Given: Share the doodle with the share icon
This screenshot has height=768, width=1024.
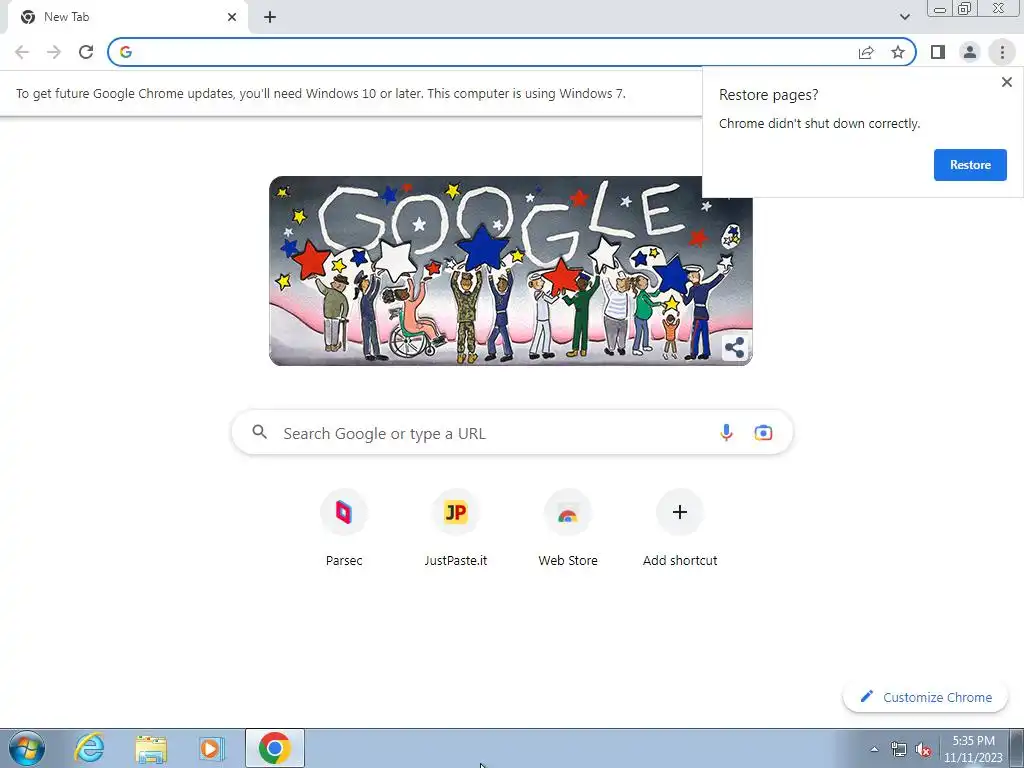Looking at the screenshot, I should (735, 347).
